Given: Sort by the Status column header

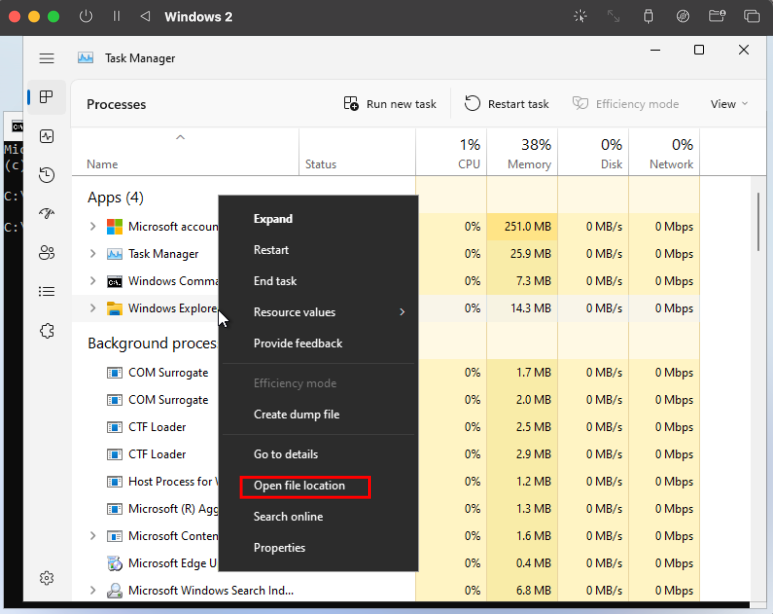Looking at the screenshot, I should [357, 153].
